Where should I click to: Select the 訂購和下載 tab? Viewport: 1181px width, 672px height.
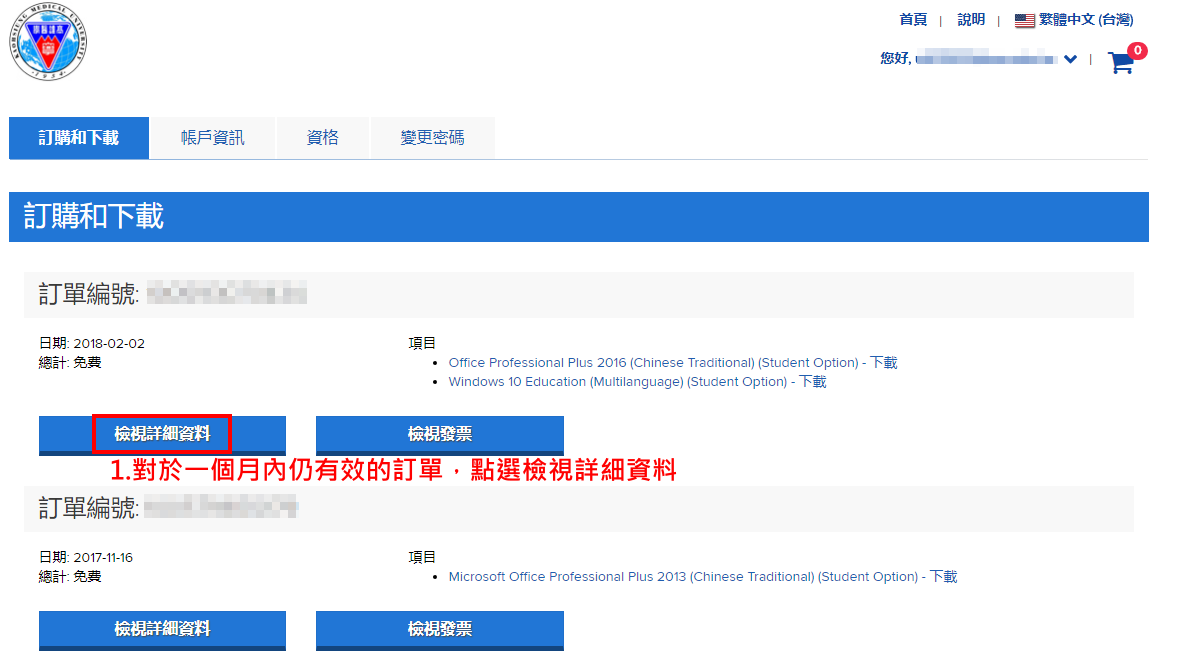tap(79, 138)
